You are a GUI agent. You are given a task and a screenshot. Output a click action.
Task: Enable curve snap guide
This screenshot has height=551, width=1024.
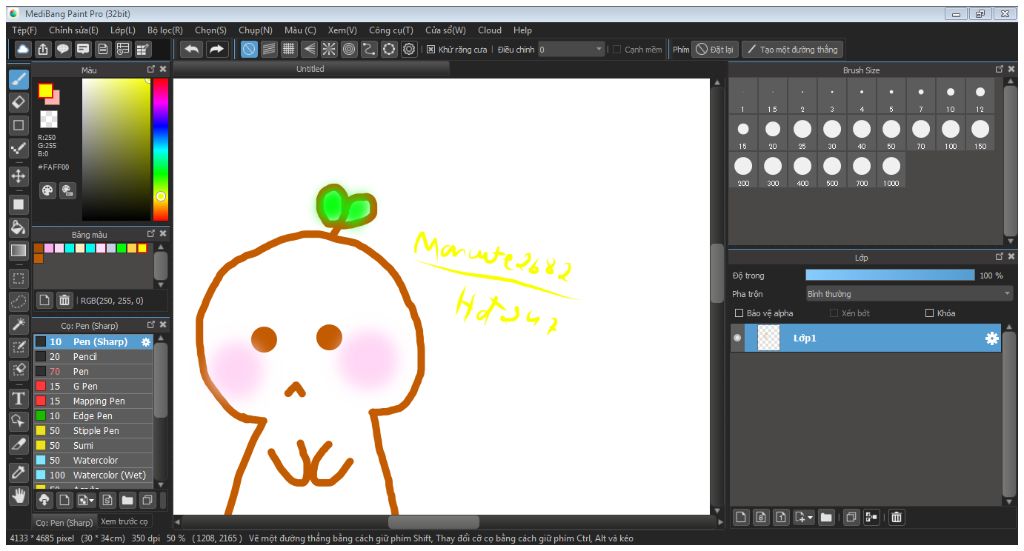370,50
